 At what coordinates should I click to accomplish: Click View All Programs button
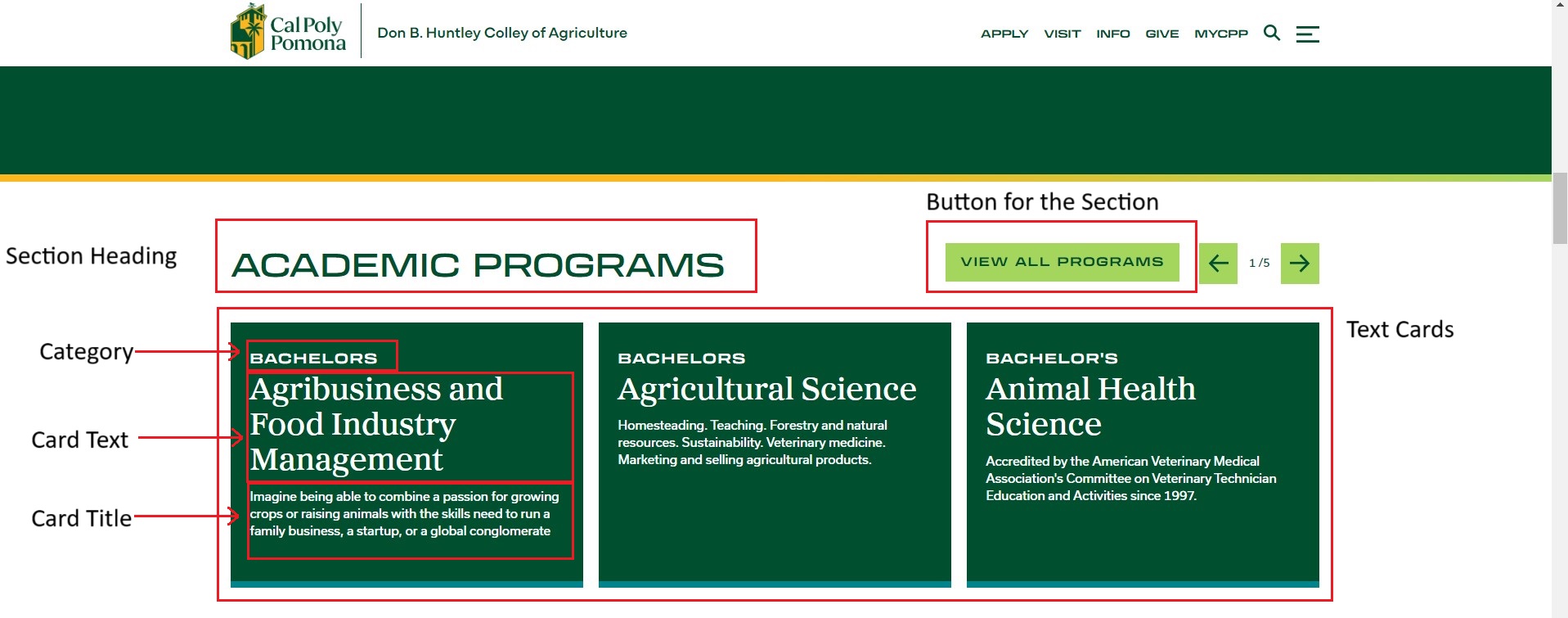pyautogui.click(x=1062, y=262)
